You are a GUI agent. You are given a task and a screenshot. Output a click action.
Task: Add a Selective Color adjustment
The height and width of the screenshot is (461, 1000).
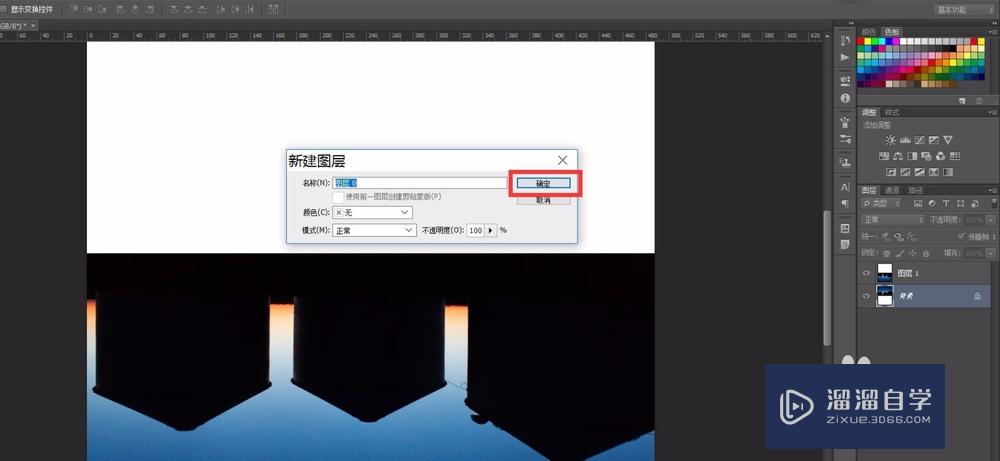934,172
